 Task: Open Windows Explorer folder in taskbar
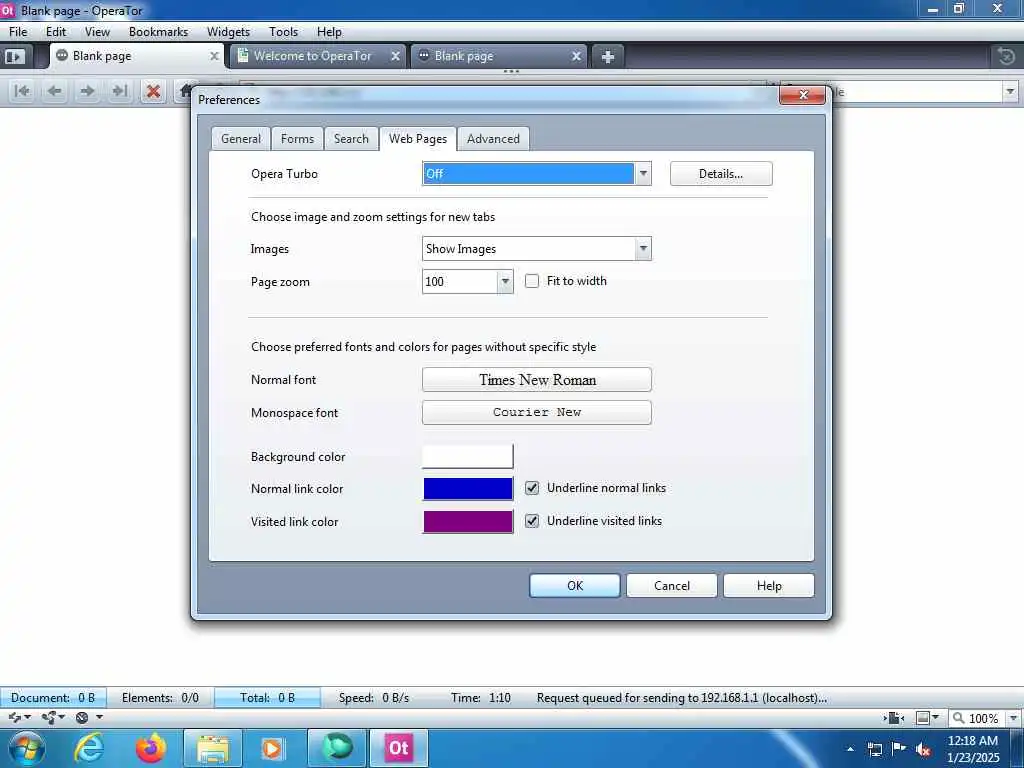point(213,748)
